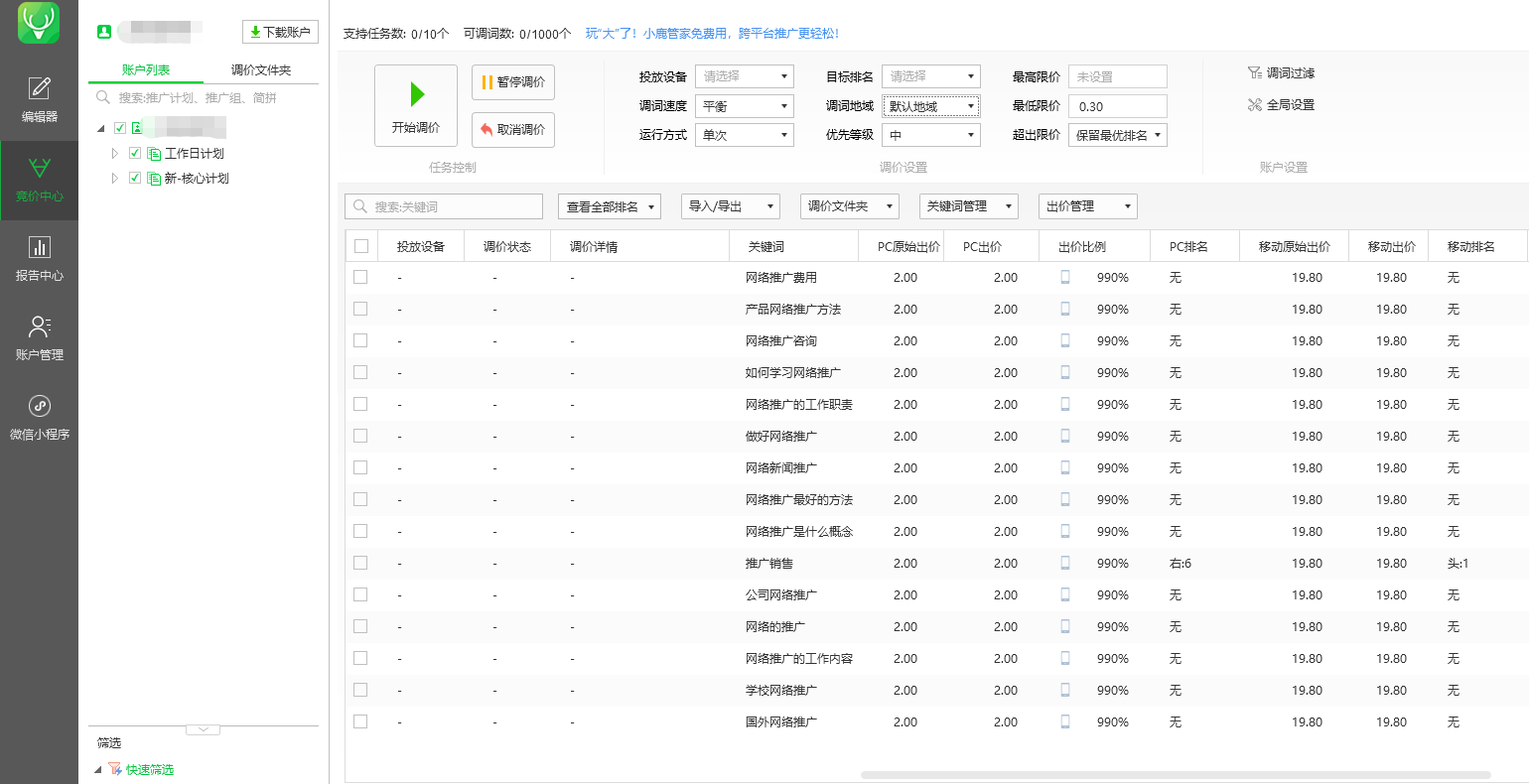Open the 目标排名 dropdown

tap(931, 76)
